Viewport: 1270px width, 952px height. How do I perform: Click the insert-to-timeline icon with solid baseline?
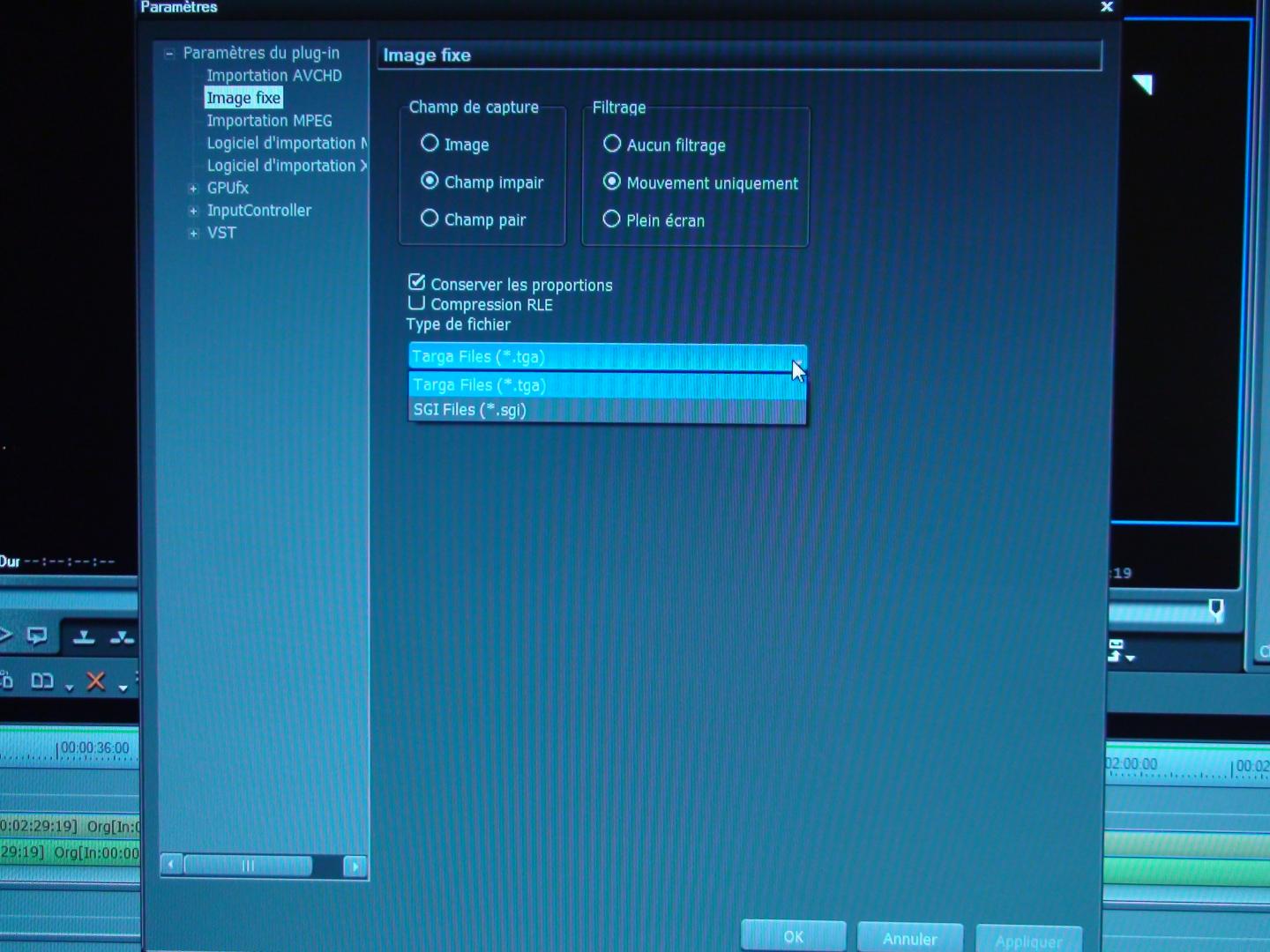[84, 636]
